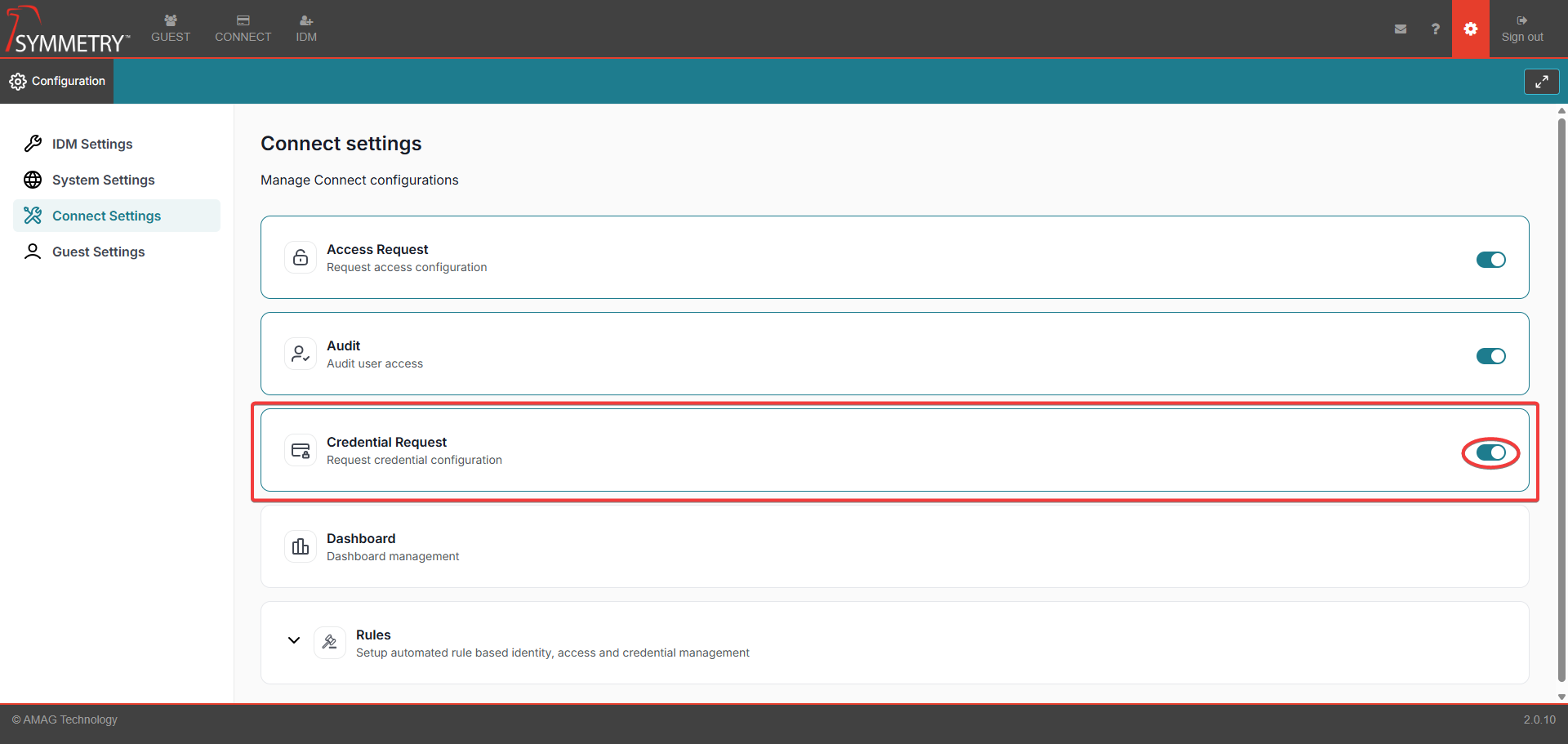The image size is (1568, 744).
Task: Click the scrollbar down arrow
Action: point(1561,697)
